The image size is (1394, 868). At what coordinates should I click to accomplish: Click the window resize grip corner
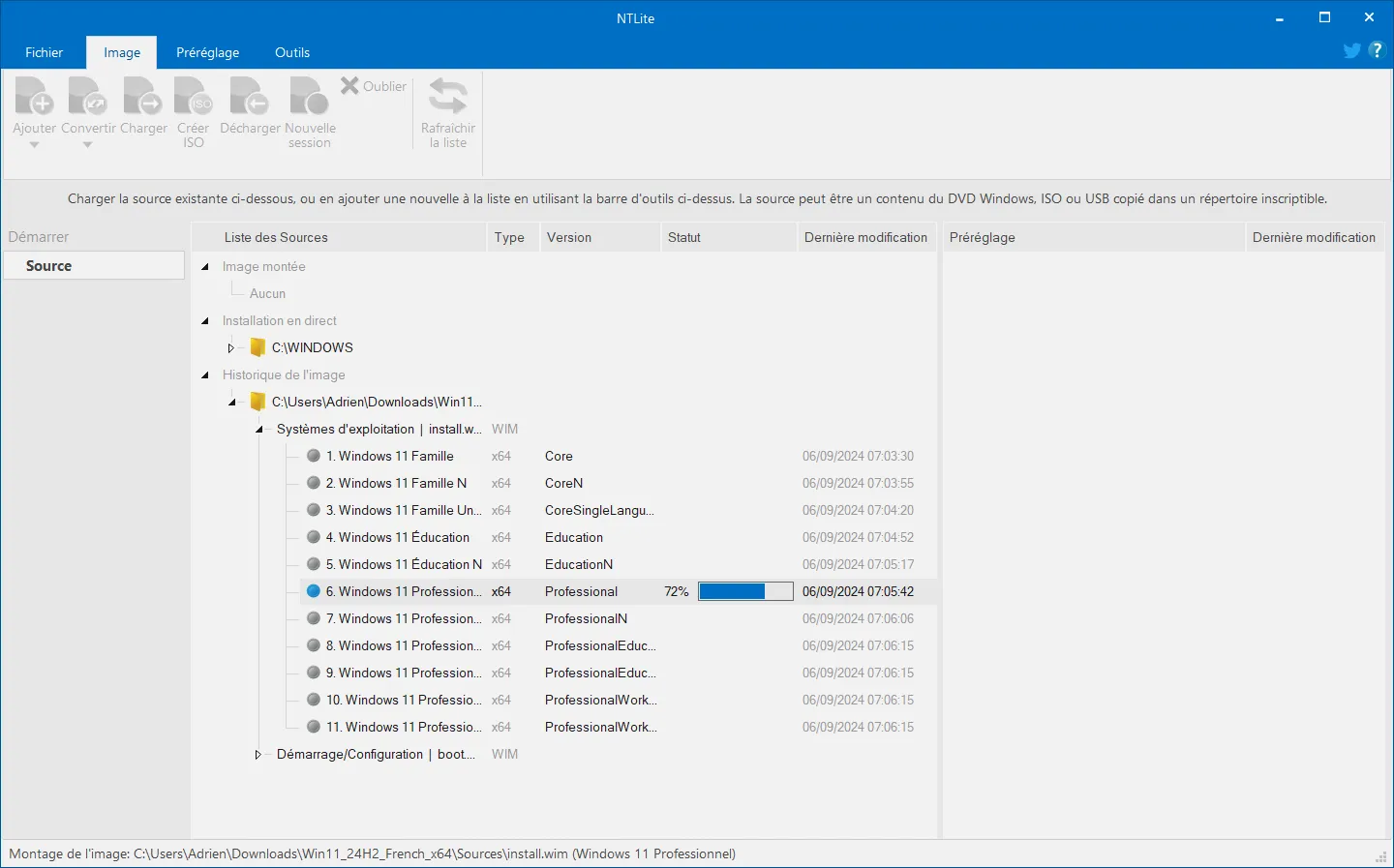pyautogui.click(x=1382, y=857)
